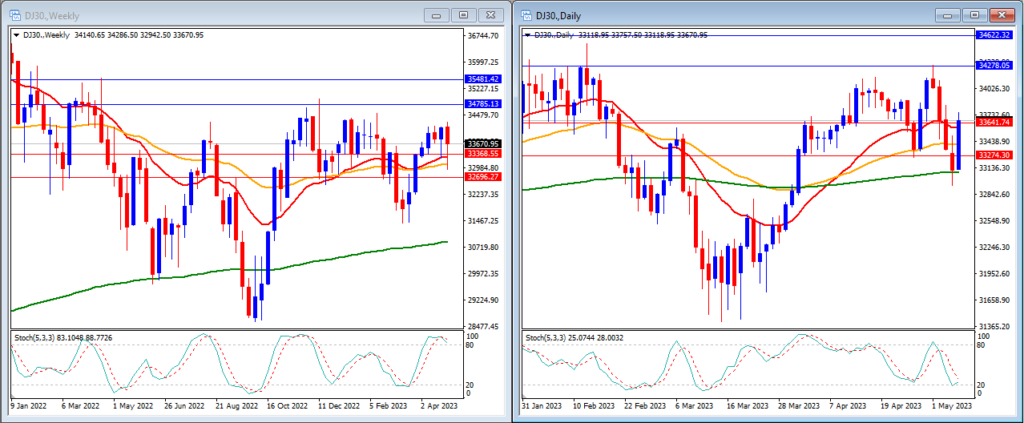This screenshot has height=423, width=1024.
Task: Click the 31952.60 price axis value on the Daily chart
Action: pos(994,274)
